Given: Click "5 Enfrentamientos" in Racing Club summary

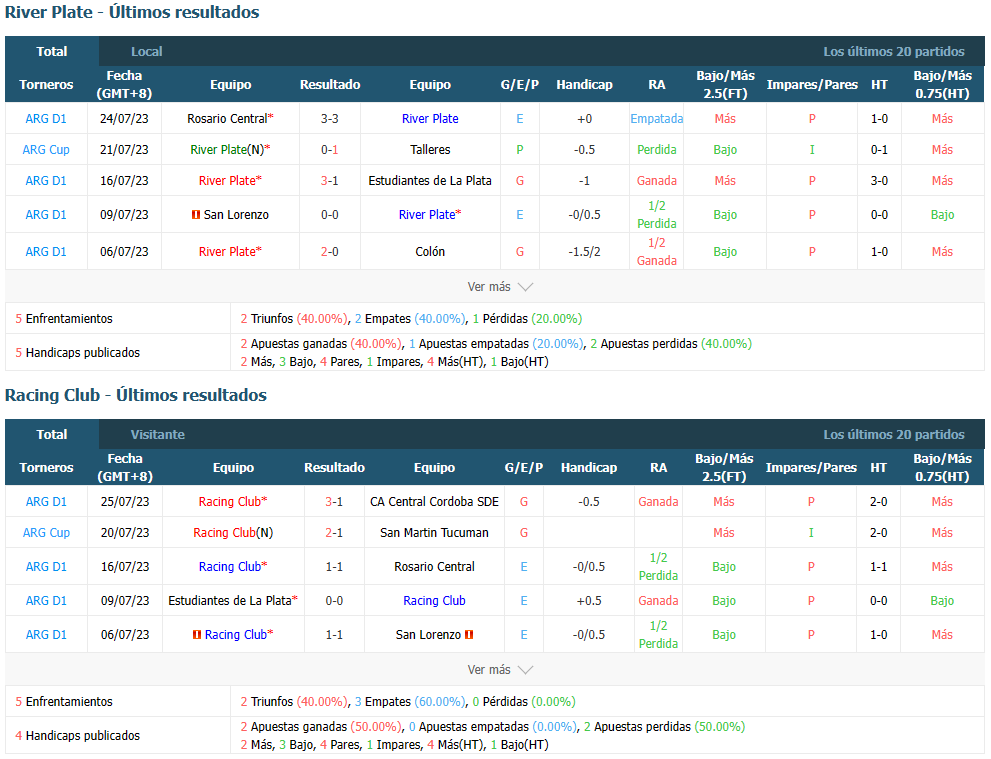Looking at the screenshot, I should pyautogui.click(x=64, y=702).
